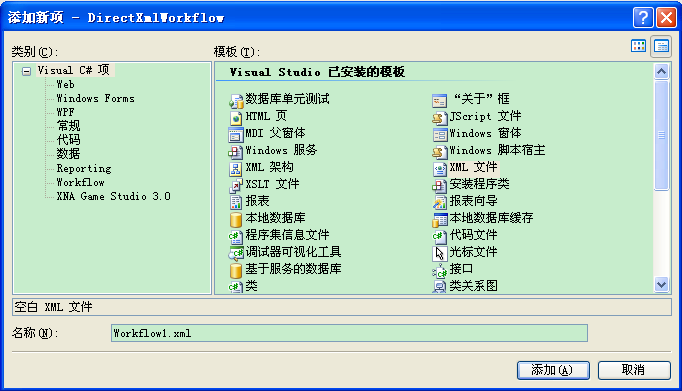Click the Windows 脚本宿主 label
Viewport: 682px width, 391px height.
tap(497, 150)
